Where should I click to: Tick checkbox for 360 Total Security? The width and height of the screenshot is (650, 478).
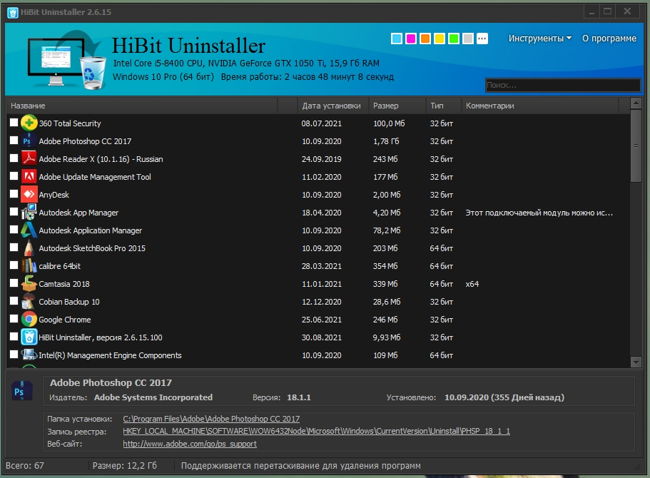pos(14,122)
